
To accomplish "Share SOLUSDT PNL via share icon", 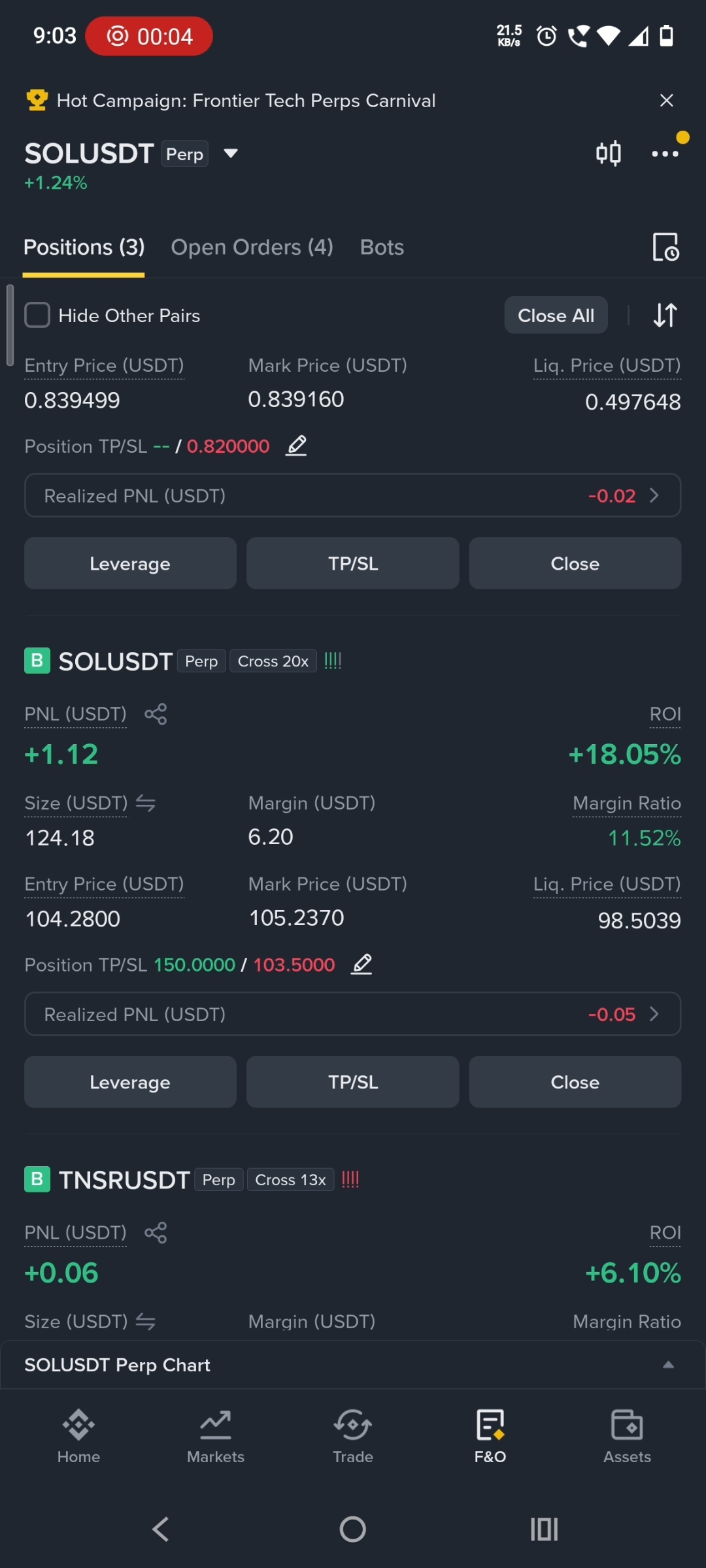I will pos(156,714).
